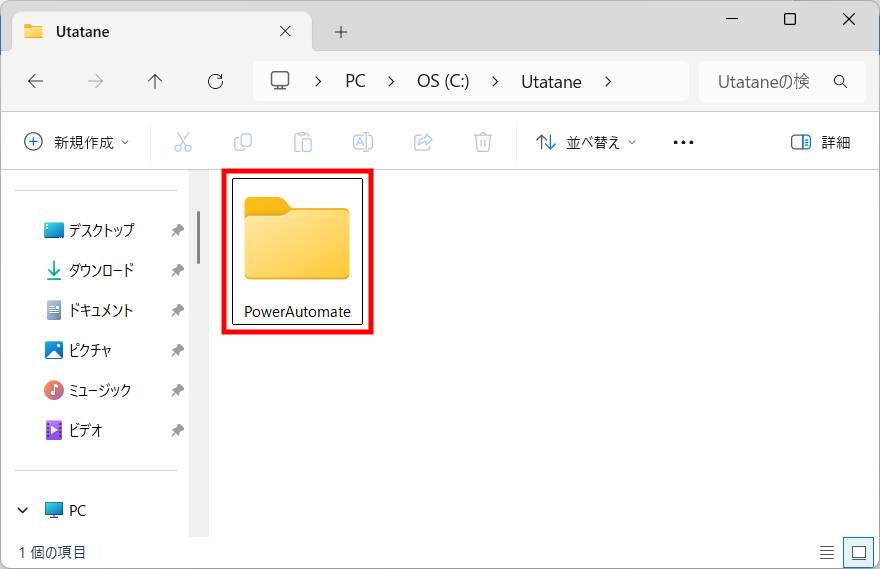This screenshot has width=880, height=569.
Task: Toggle the 詳細 details pane
Action: (x=820, y=142)
